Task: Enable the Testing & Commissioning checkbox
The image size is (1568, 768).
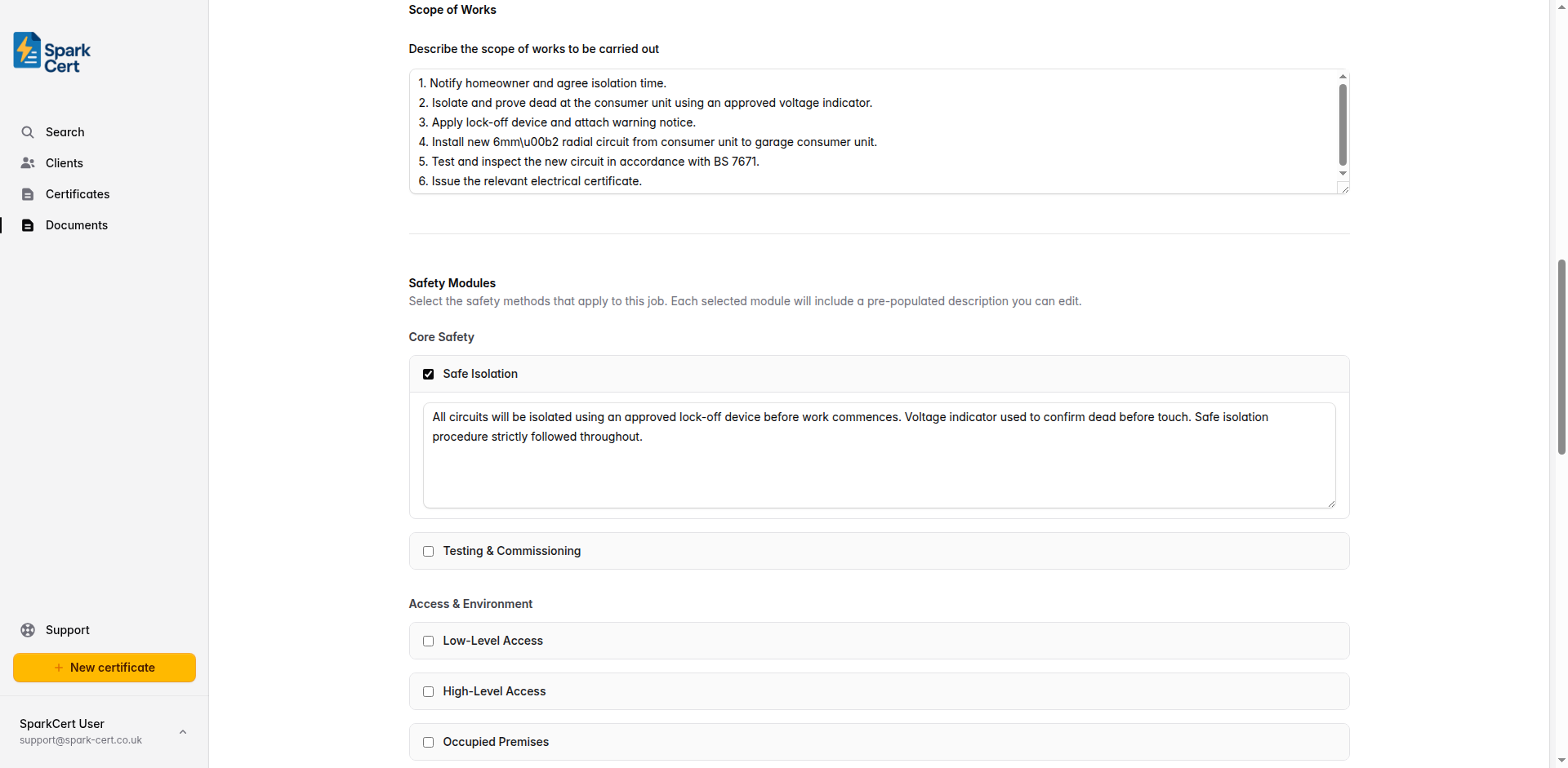Action: tap(428, 551)
